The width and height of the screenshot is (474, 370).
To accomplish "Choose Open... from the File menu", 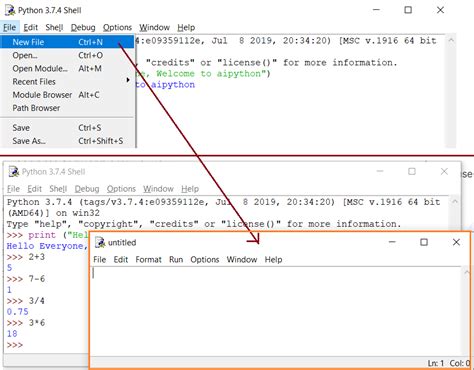I will coord(67,55).
